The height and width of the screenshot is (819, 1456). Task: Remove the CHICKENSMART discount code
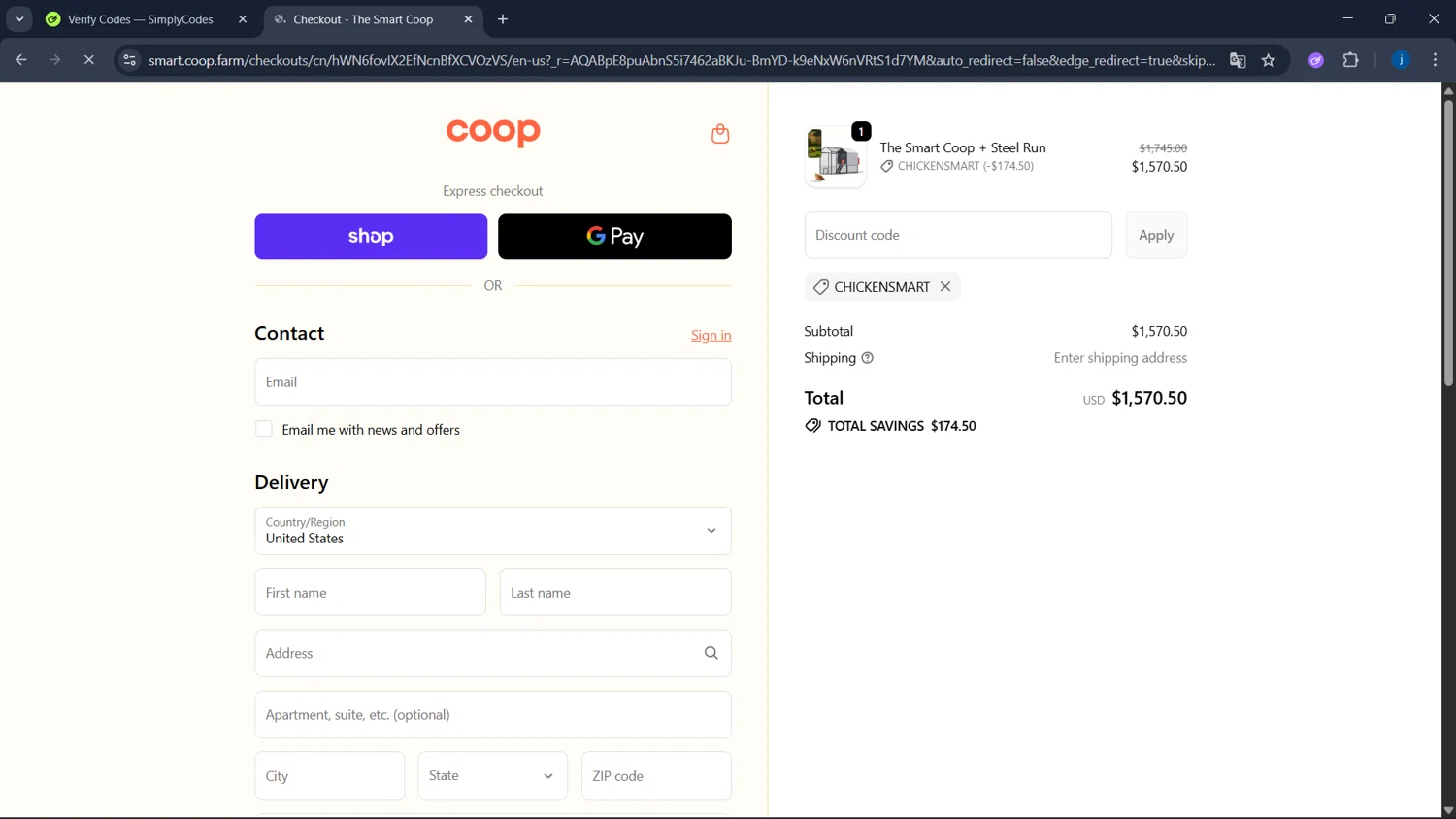[x=945, y=287]
